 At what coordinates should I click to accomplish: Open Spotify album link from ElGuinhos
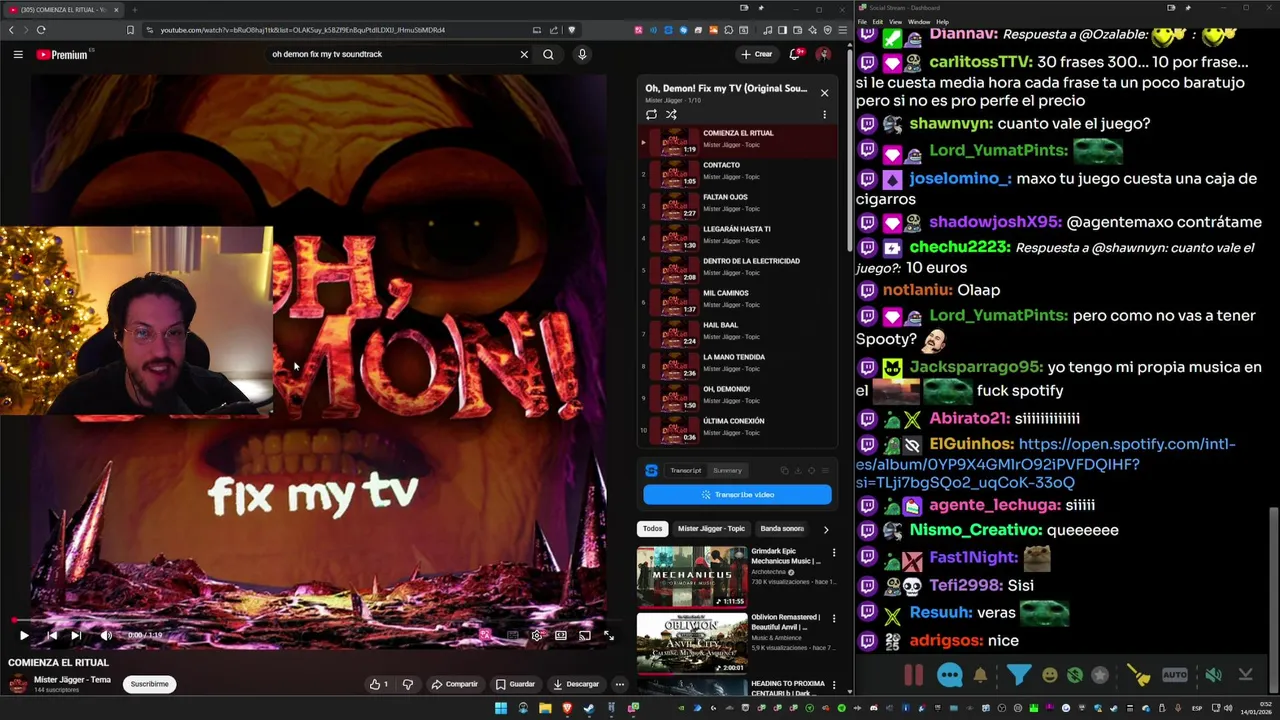click(1045, 464)
